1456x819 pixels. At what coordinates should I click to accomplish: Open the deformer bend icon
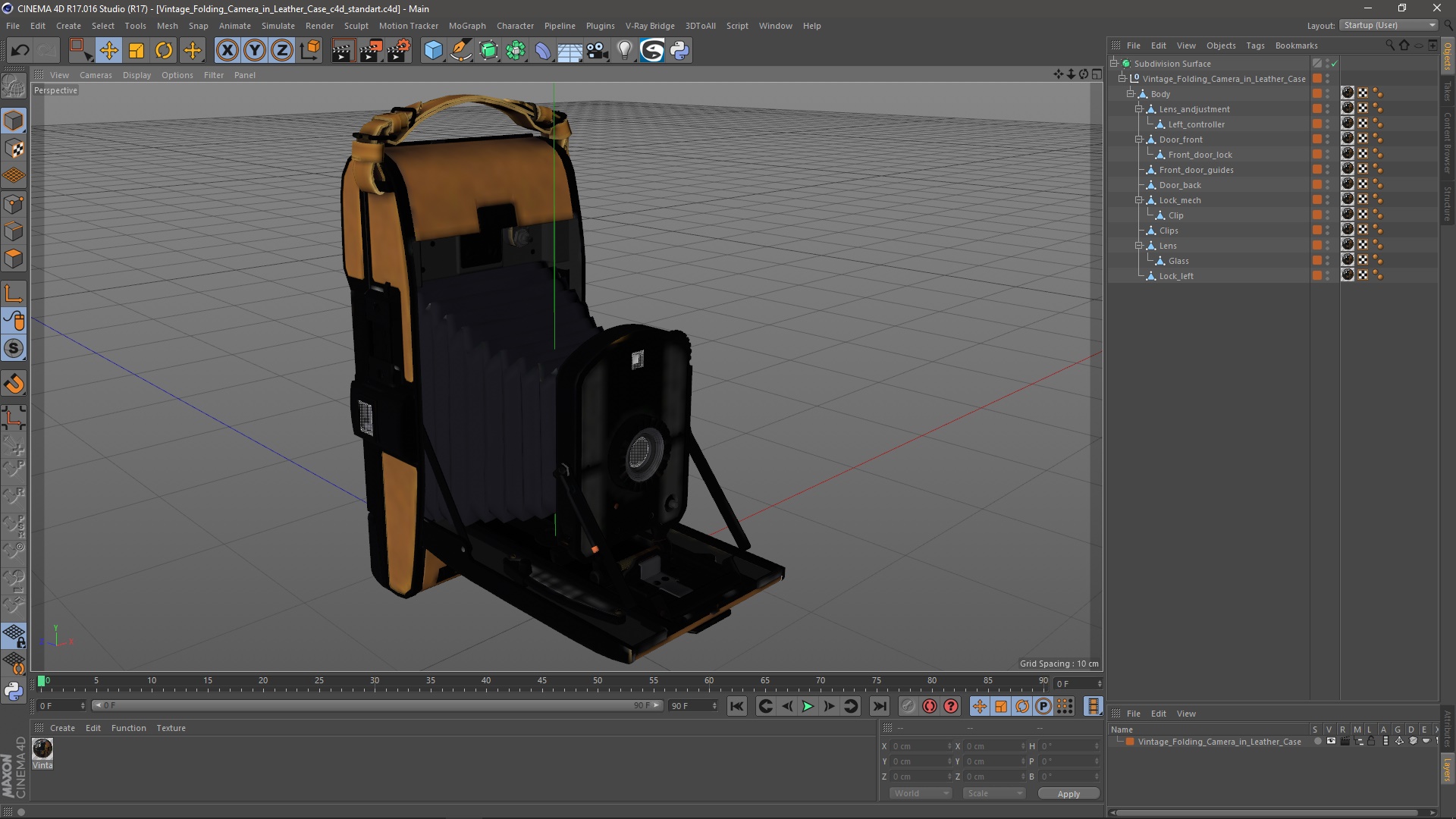pos(544,51)
